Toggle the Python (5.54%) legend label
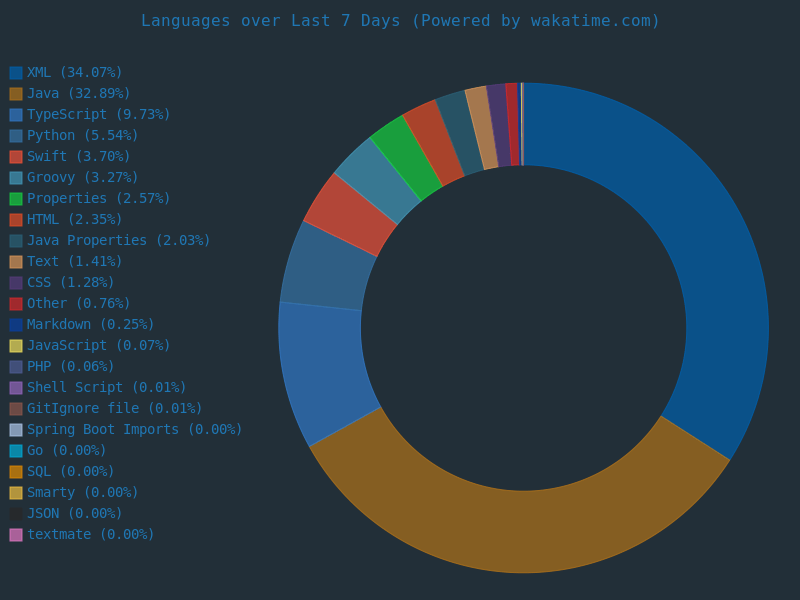The image size is (800, 600). 82,136
